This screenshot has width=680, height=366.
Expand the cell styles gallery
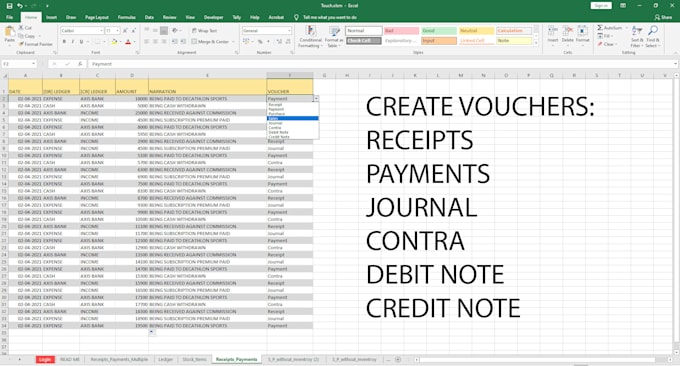click(536, 43)
